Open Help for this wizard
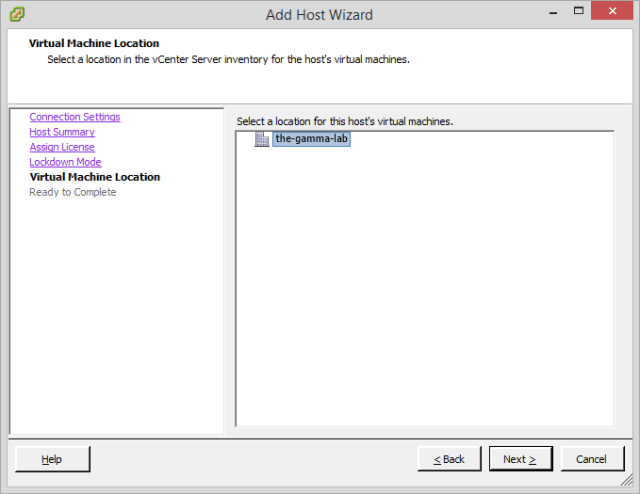640x494 pixels. [x=52, y=459]
